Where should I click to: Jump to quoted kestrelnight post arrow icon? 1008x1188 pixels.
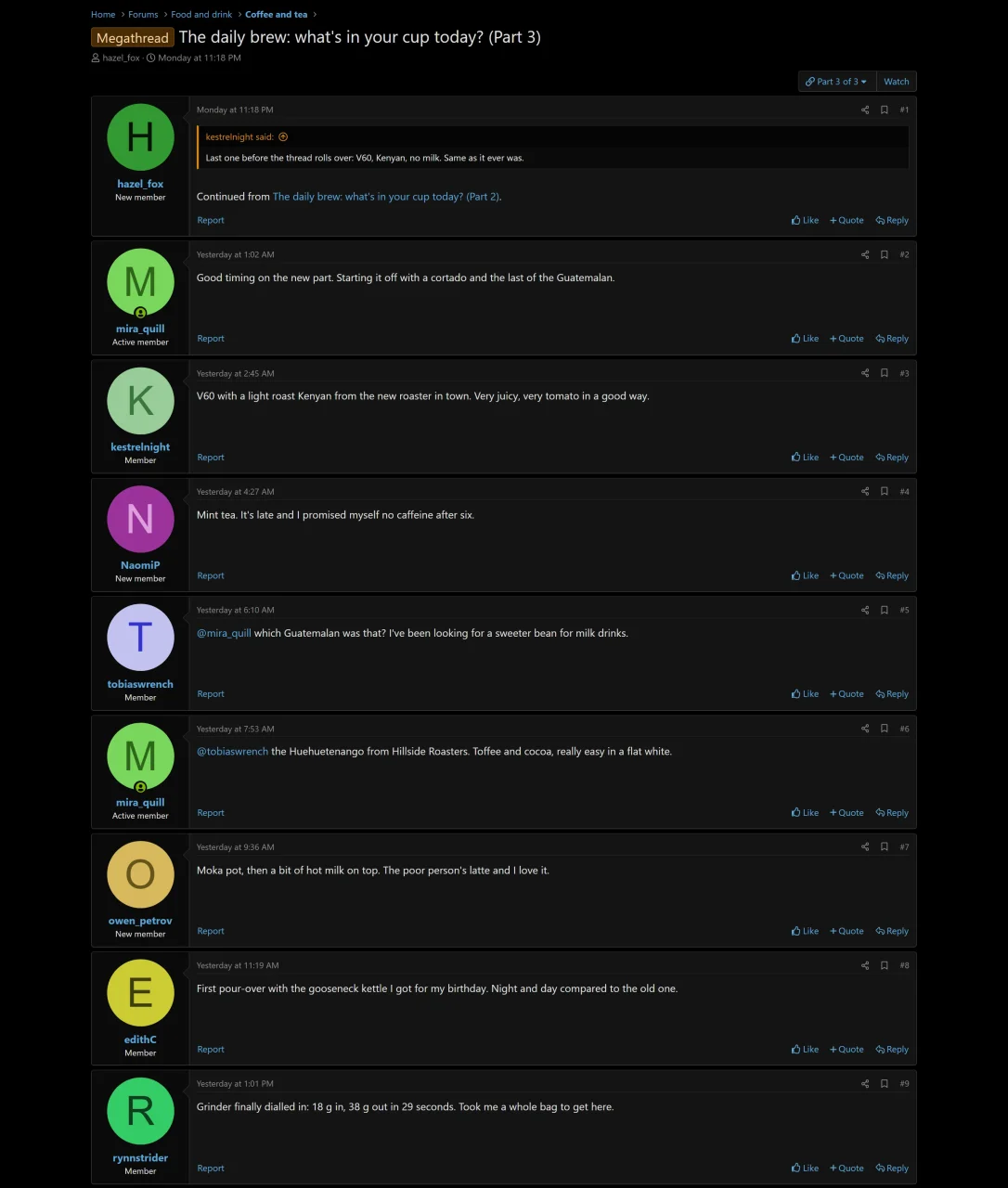coord(283,137)
